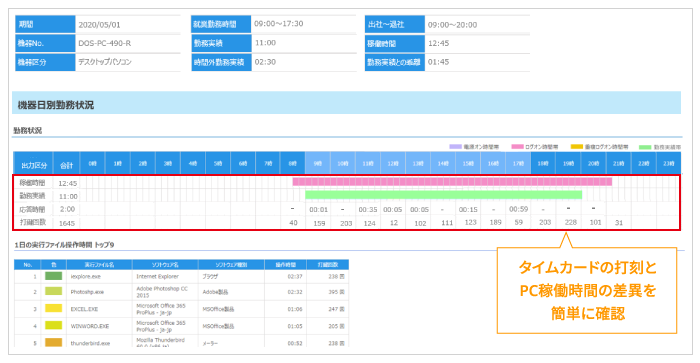Select the Internet Explorer table row
Image resolution: width=700 pixels, height=363 pixels.
[x=181, y=276]
